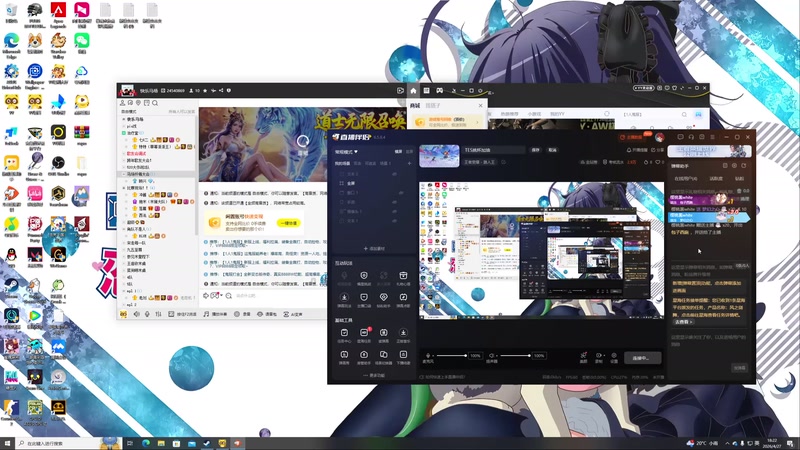Click the cancel button beside stream title
800x450 pixels.
(x=552, y=150)
